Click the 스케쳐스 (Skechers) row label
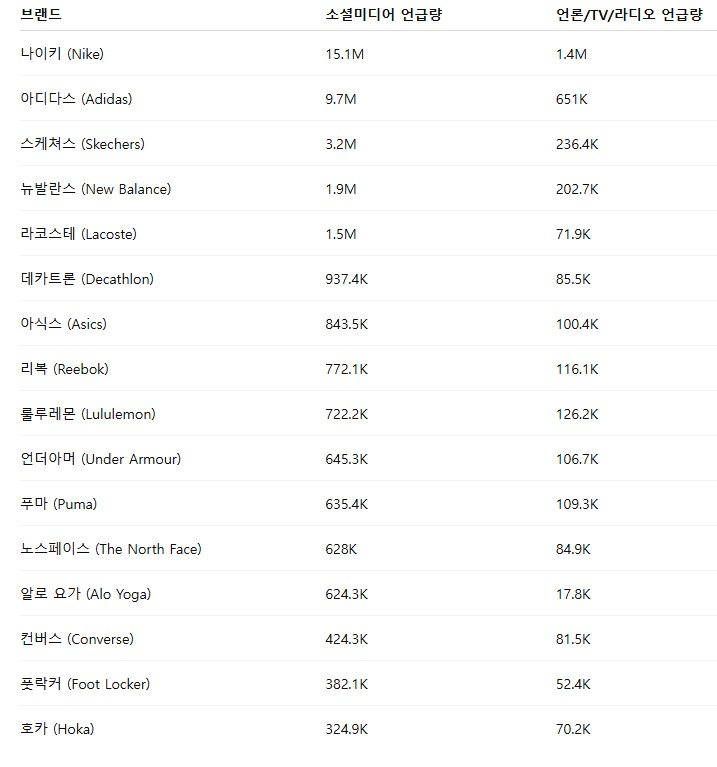 coord(83,143)
